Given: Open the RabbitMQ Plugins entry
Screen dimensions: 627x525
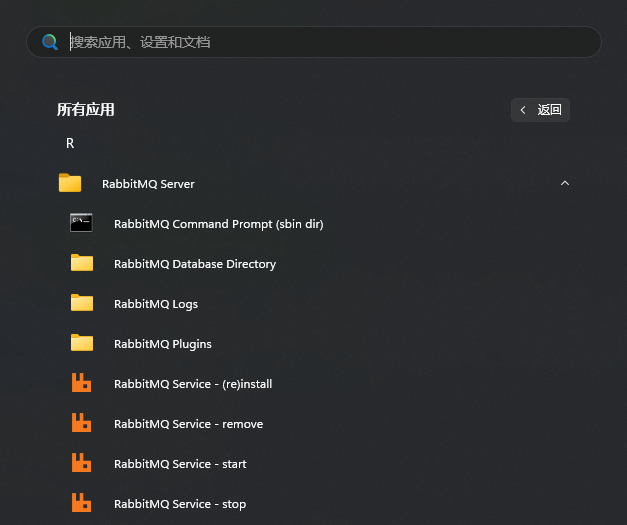Looking at the screenshot, I should [163, 344].
